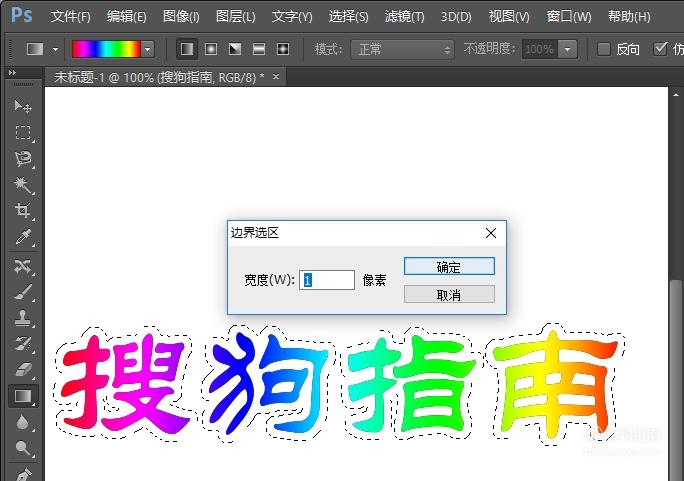Select the Rectangular Marquee tool
Image resolution: width=684 pixels, height=481 pixels.
(22, 132)
